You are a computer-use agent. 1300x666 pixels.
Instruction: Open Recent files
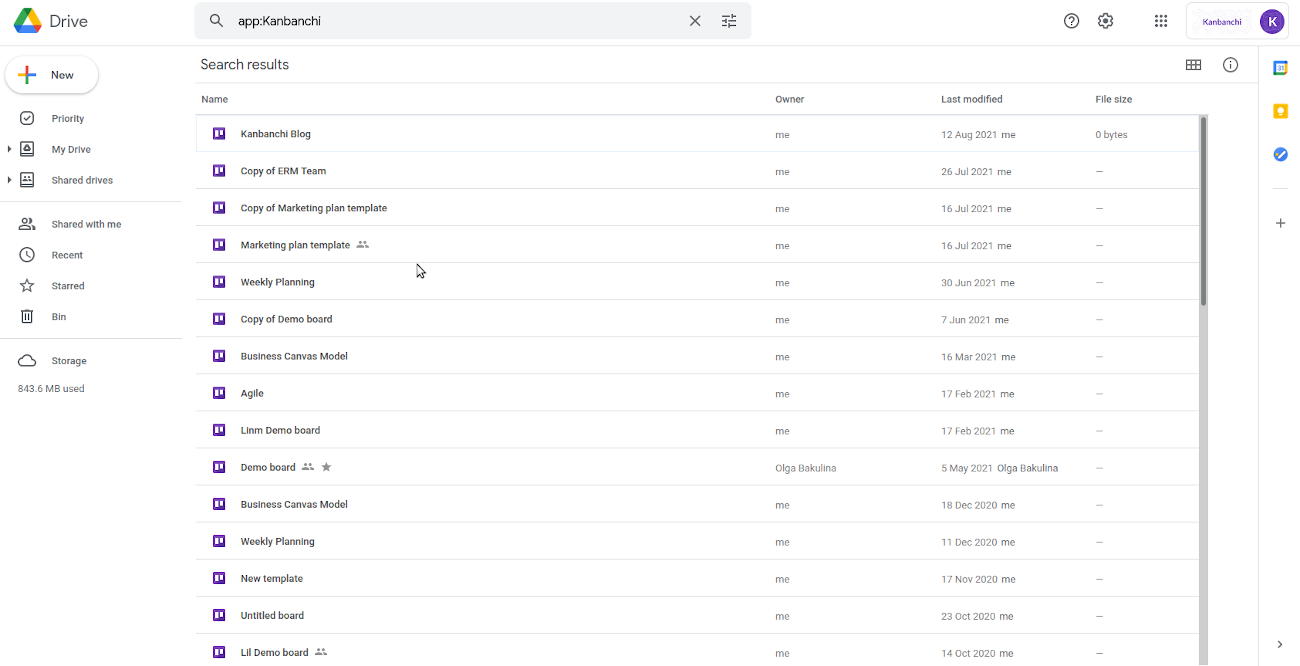(67, 256)
